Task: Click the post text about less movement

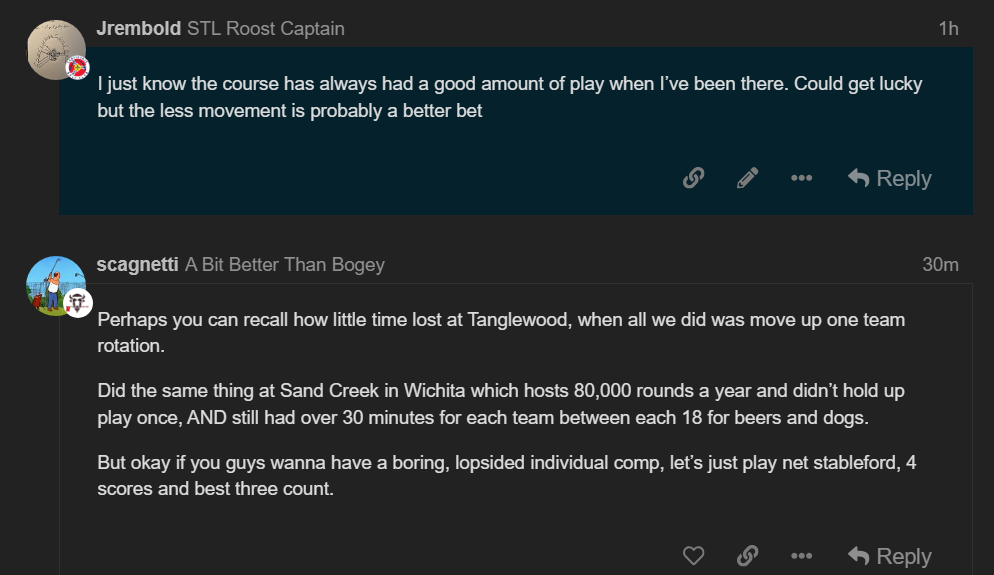Action: click(x=290, y=111)
